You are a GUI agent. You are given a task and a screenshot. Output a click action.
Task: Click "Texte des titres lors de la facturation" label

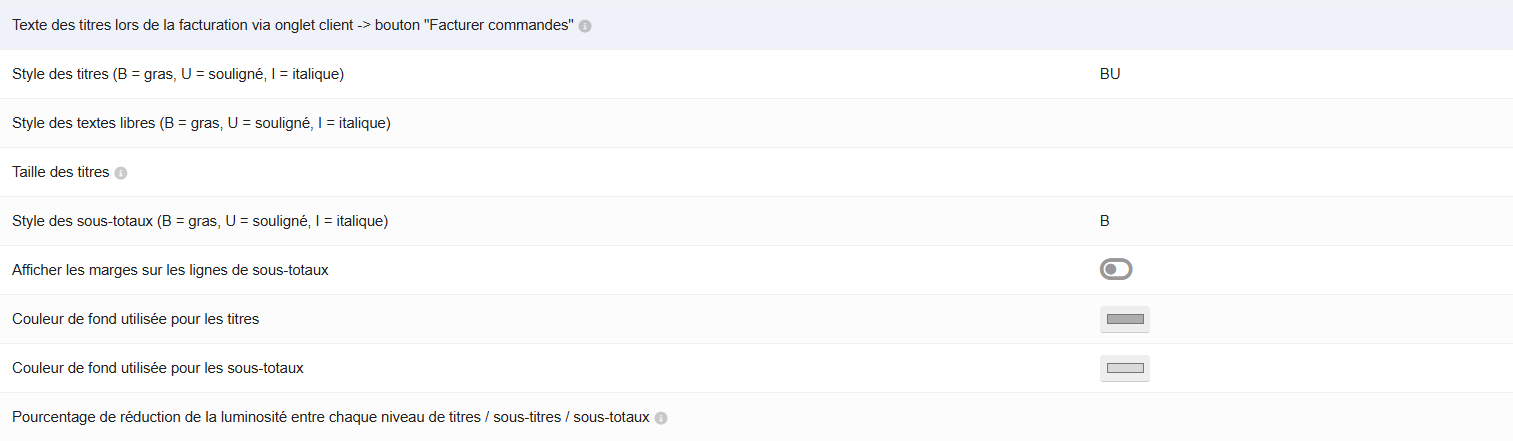click(x=292, y=25)
